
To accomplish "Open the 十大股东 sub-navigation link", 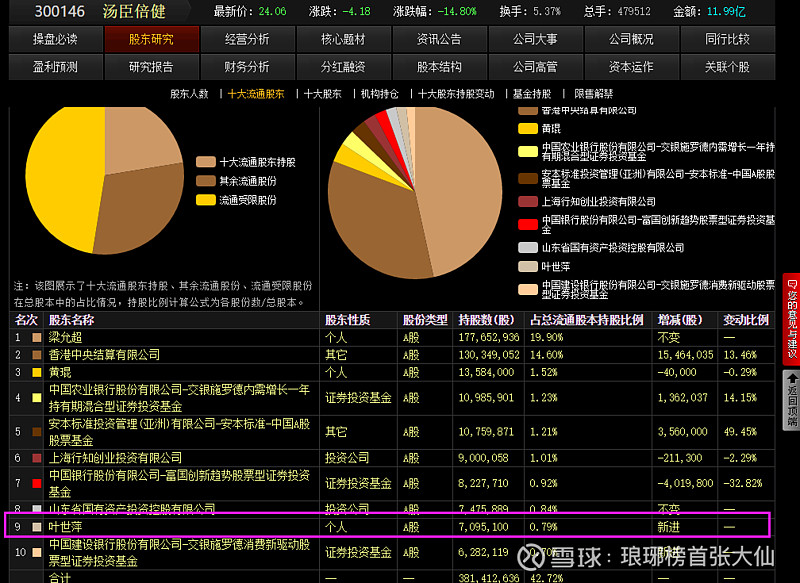I will [x=322, y=94].
